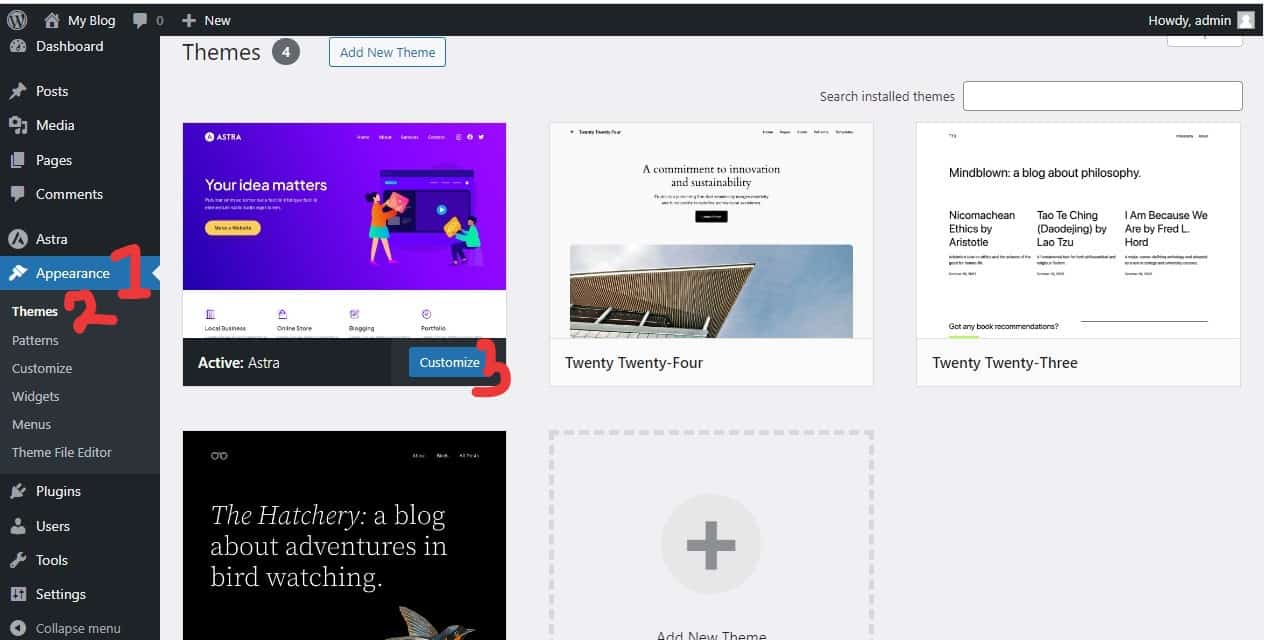The image size is (1264, 640).
Task: Click the Dashboard gauge icon
Action: 18,46
